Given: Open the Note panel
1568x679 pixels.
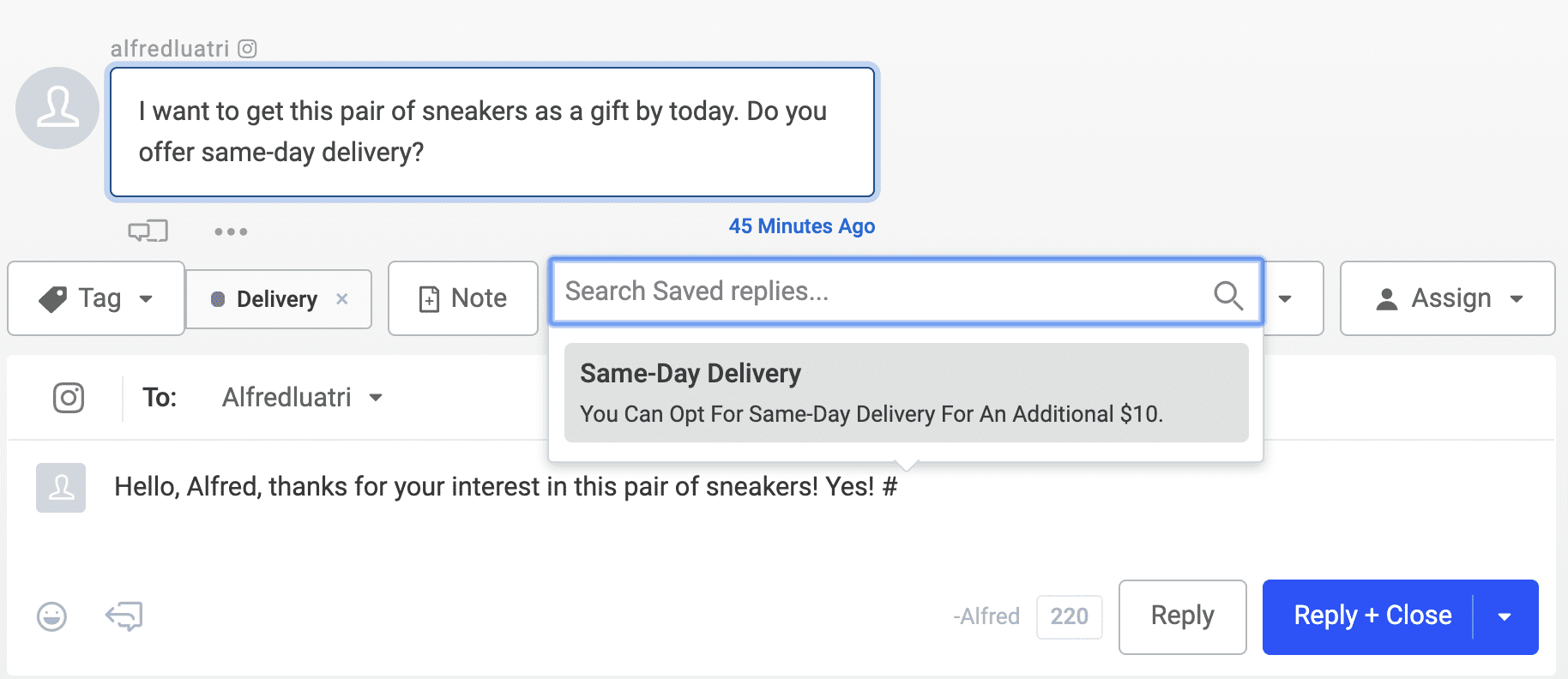Looking at the screenshot, I should (462, 298).
